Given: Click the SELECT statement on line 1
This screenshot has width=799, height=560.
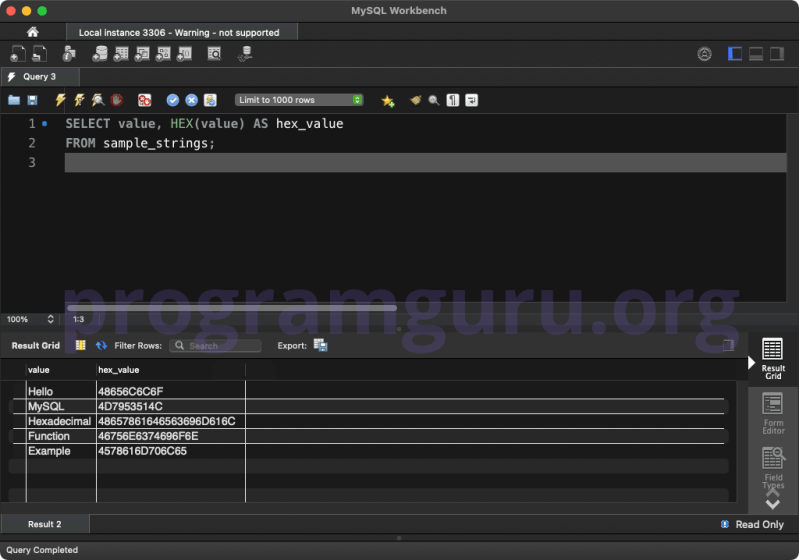Looking at the screenshot, I should 204,124.
